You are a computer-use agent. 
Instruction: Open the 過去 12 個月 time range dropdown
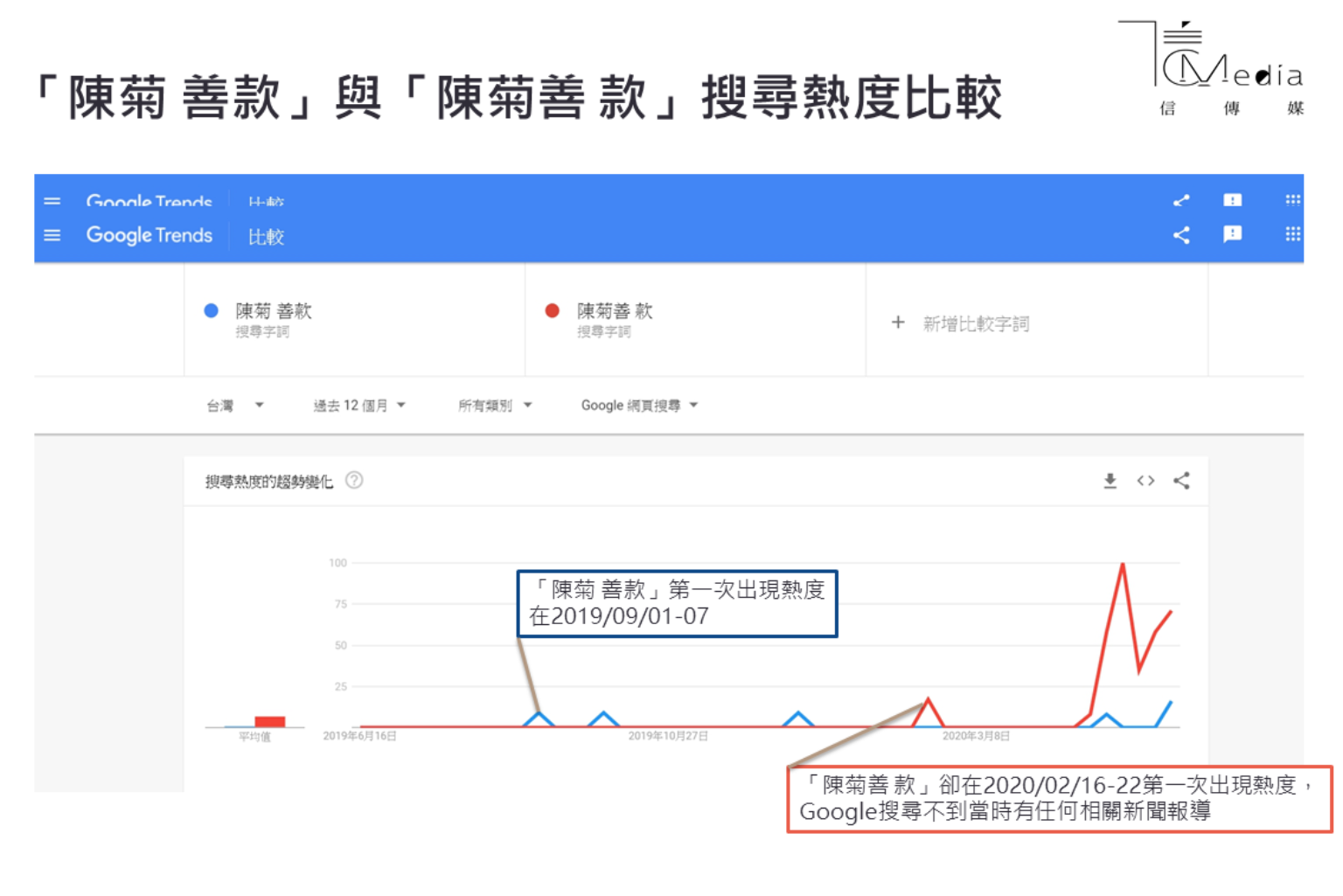[359, 406]
